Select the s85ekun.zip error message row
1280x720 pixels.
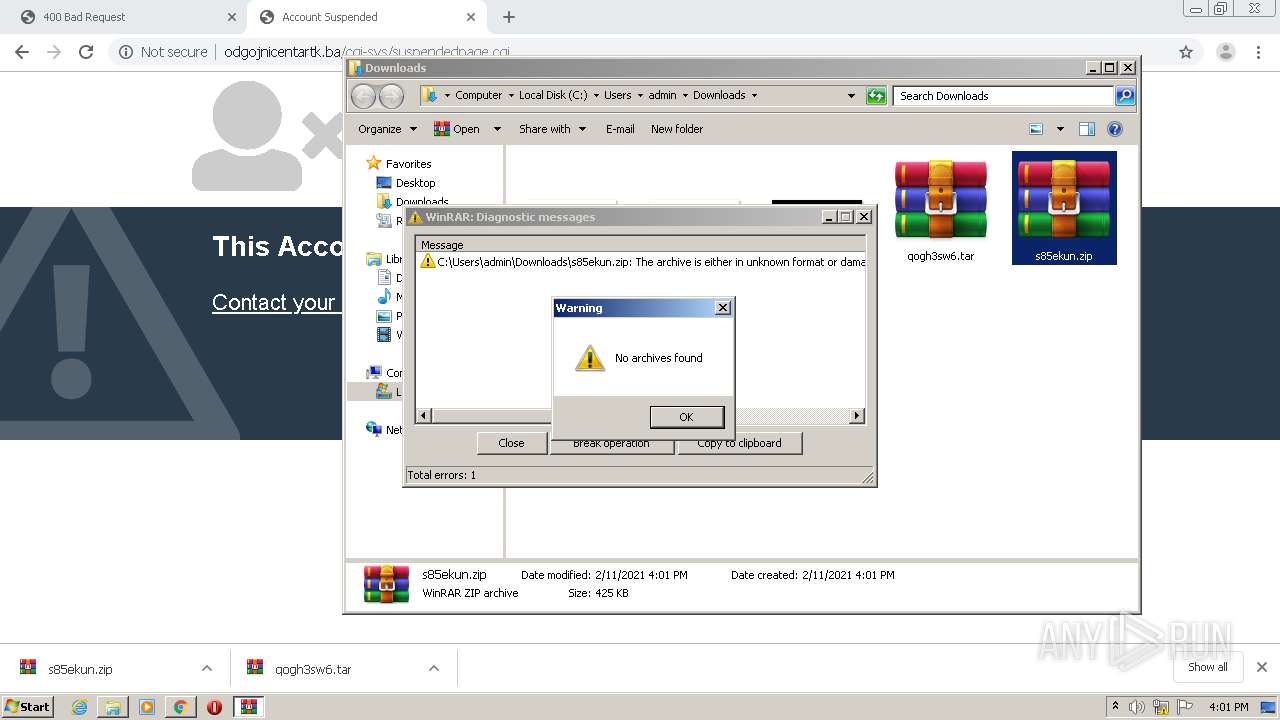[x=641, y=262]
